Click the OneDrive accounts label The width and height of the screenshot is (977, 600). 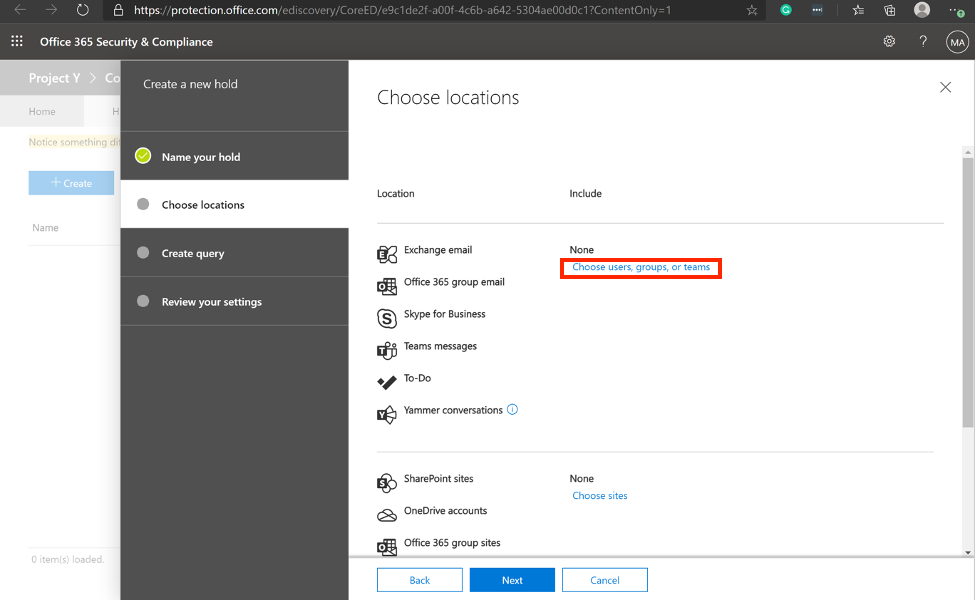446,511
